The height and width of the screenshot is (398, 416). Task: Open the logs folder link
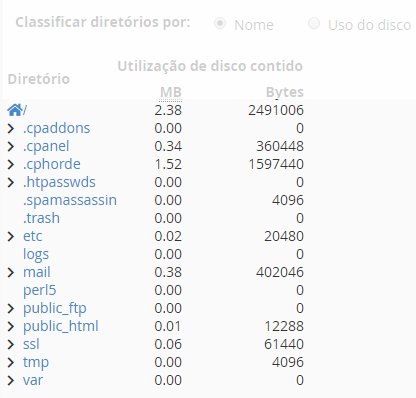36,254
